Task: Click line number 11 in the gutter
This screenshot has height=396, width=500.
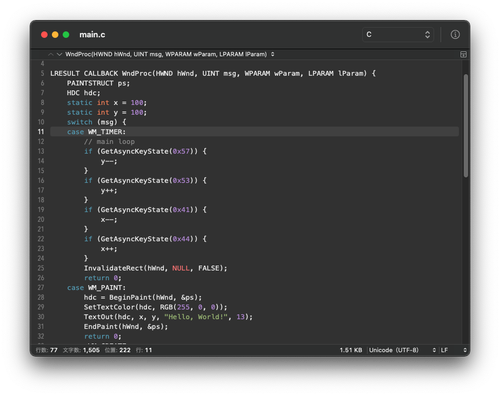Action: click(41, 132)
